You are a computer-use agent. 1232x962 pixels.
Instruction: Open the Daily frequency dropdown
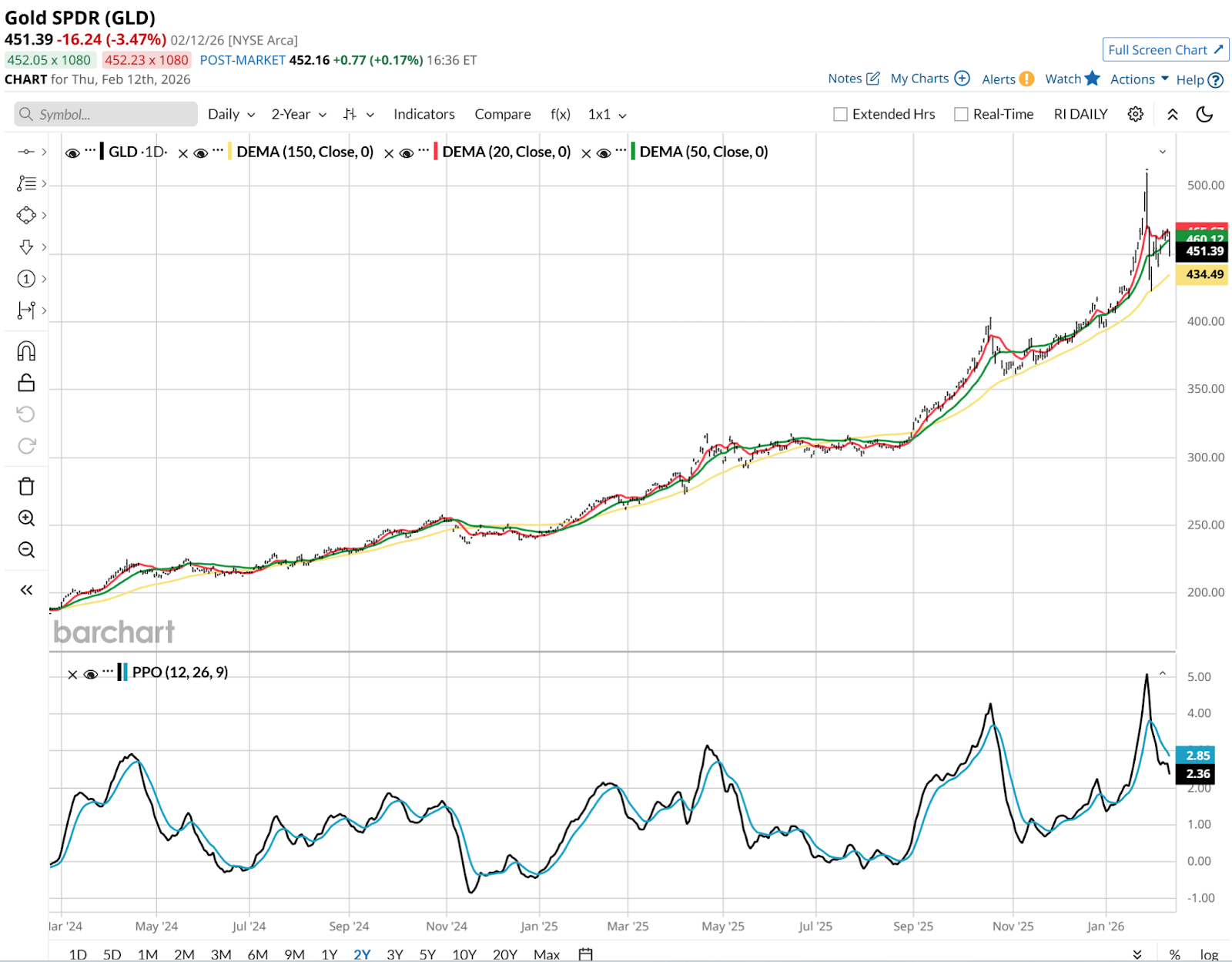[231, 114]
